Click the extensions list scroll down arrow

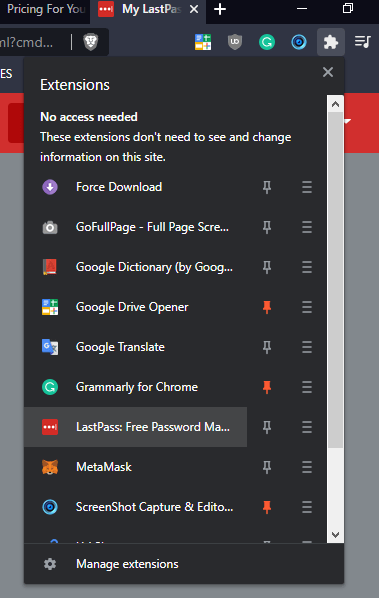click(x=336, y=535)
